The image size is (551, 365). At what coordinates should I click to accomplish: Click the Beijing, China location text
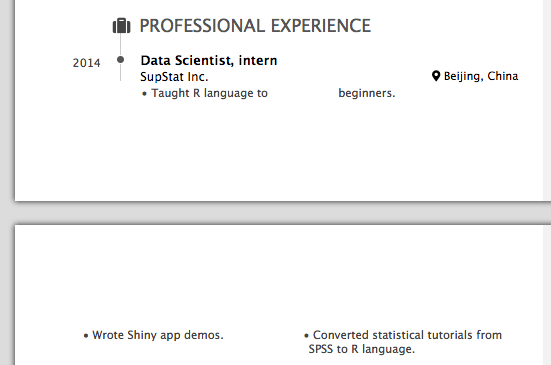coord(481,76)
